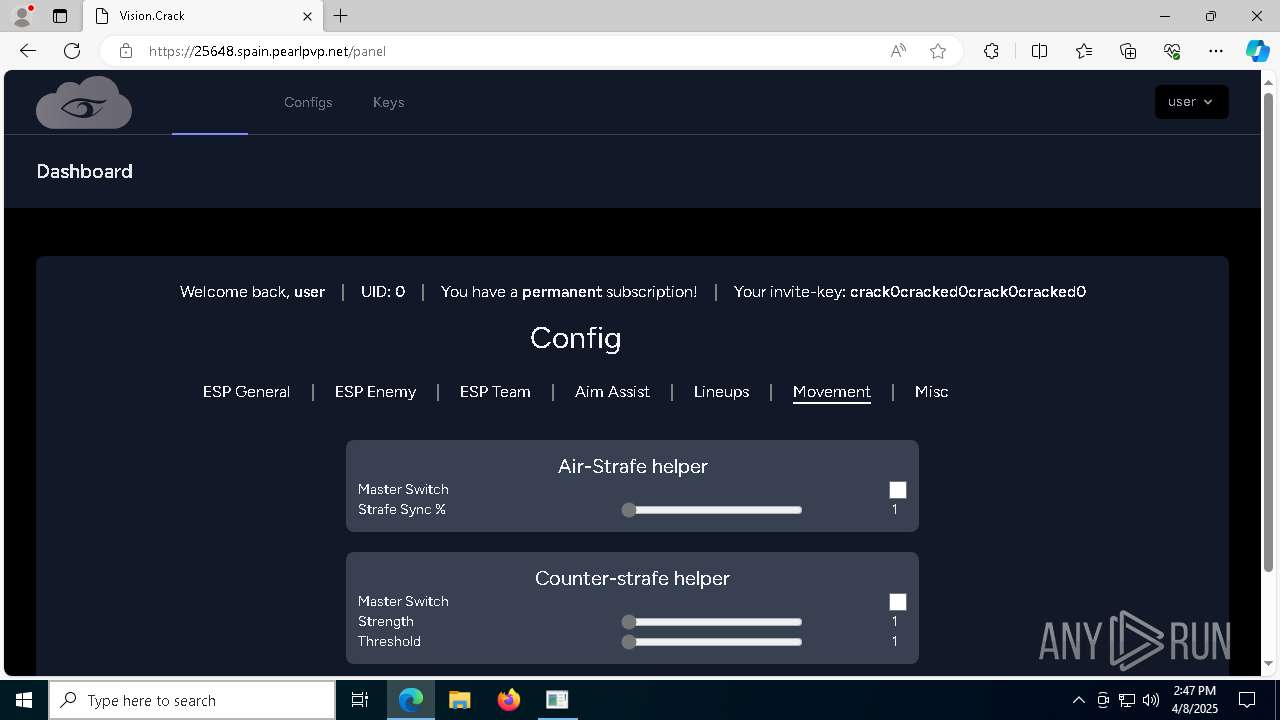The image size is (1280, 720).
Task: Adjust the Threshold slider
Action: 712,642
